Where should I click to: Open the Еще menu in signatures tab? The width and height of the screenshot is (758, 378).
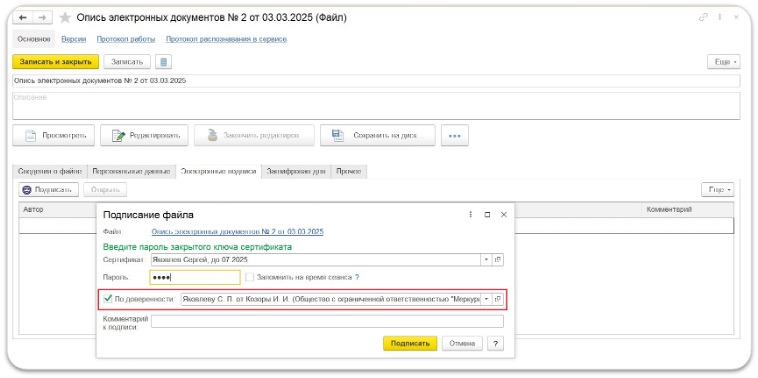[717, 190]
